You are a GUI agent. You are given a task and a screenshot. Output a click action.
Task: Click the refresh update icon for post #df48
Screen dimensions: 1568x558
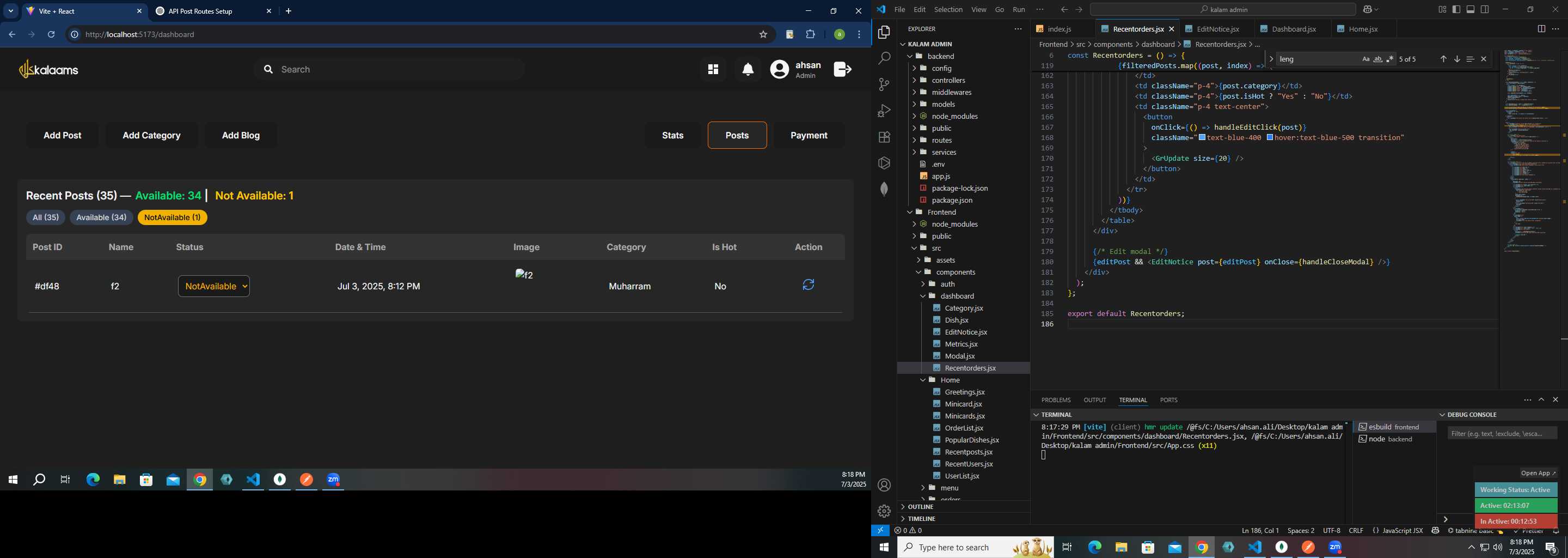(808, 284)
